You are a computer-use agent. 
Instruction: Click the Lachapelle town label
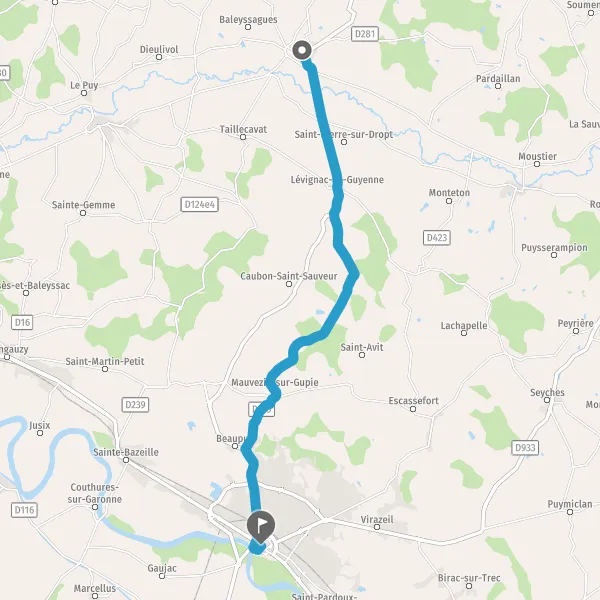464,326
